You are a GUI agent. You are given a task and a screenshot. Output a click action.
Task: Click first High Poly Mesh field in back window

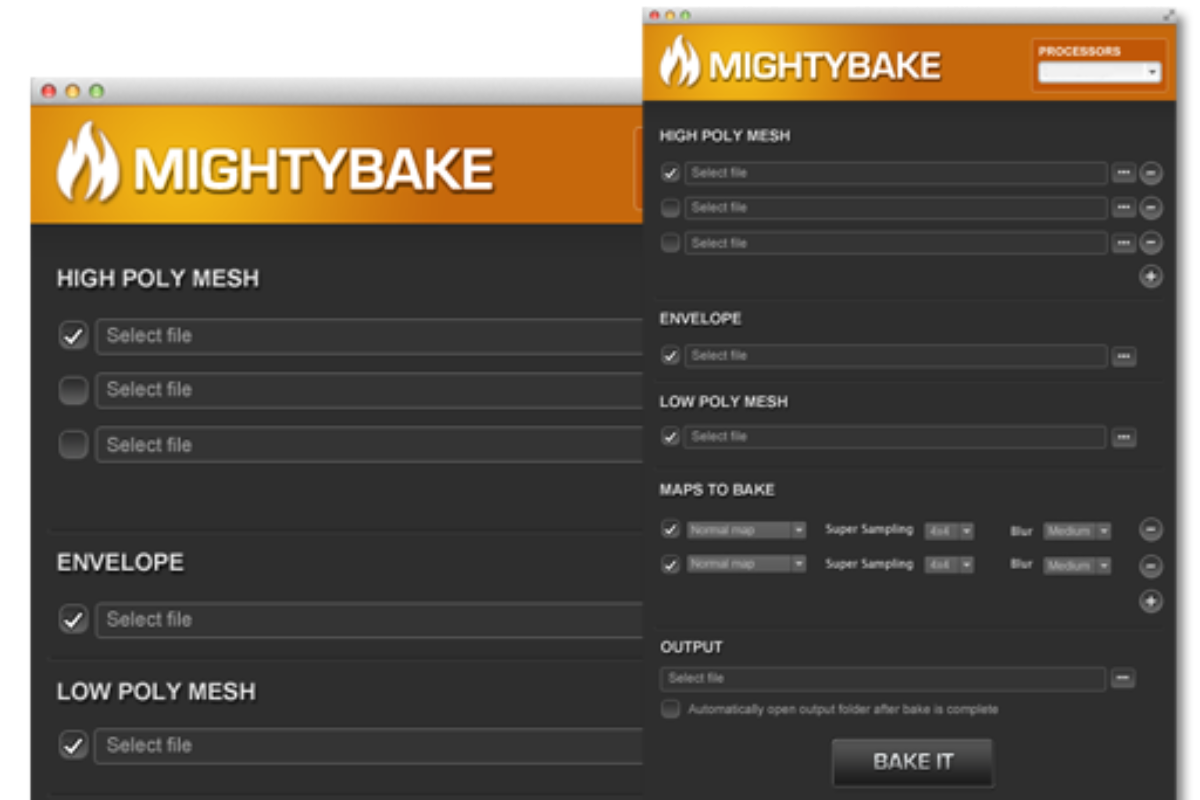(x=369, y=336)
